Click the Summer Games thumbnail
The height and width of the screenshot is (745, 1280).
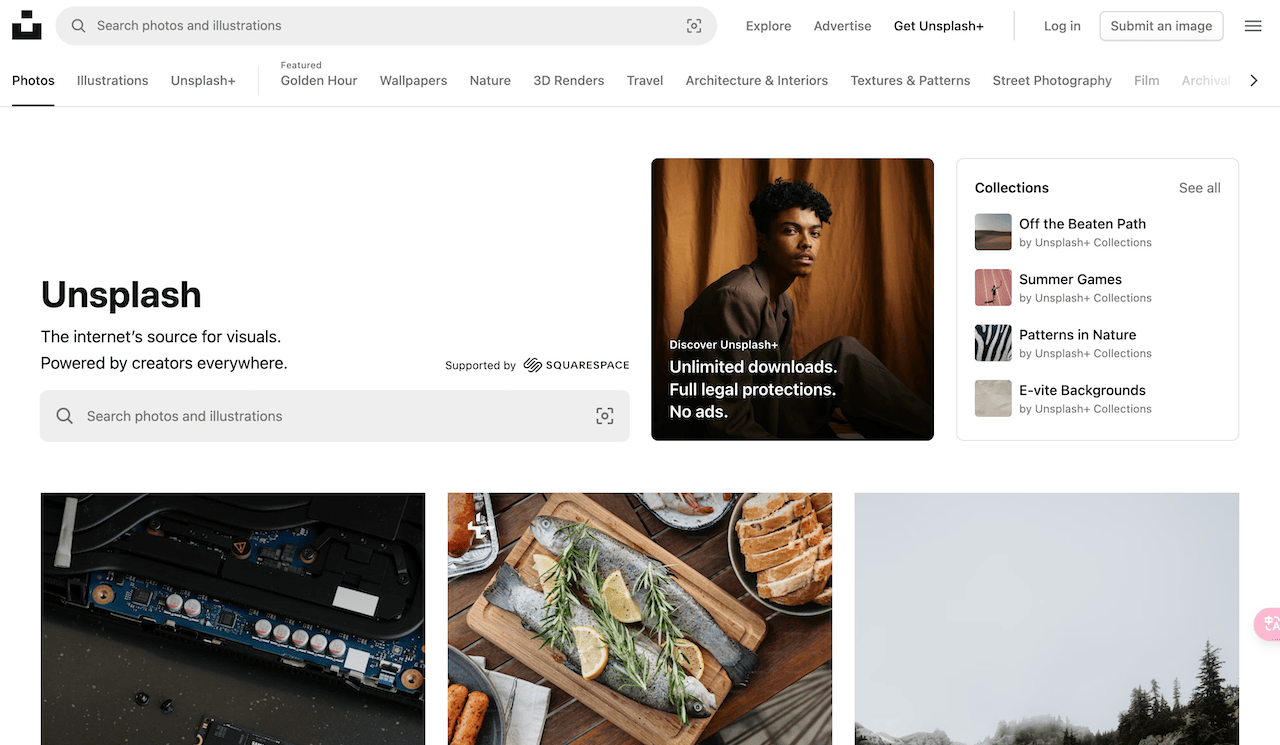993,288
